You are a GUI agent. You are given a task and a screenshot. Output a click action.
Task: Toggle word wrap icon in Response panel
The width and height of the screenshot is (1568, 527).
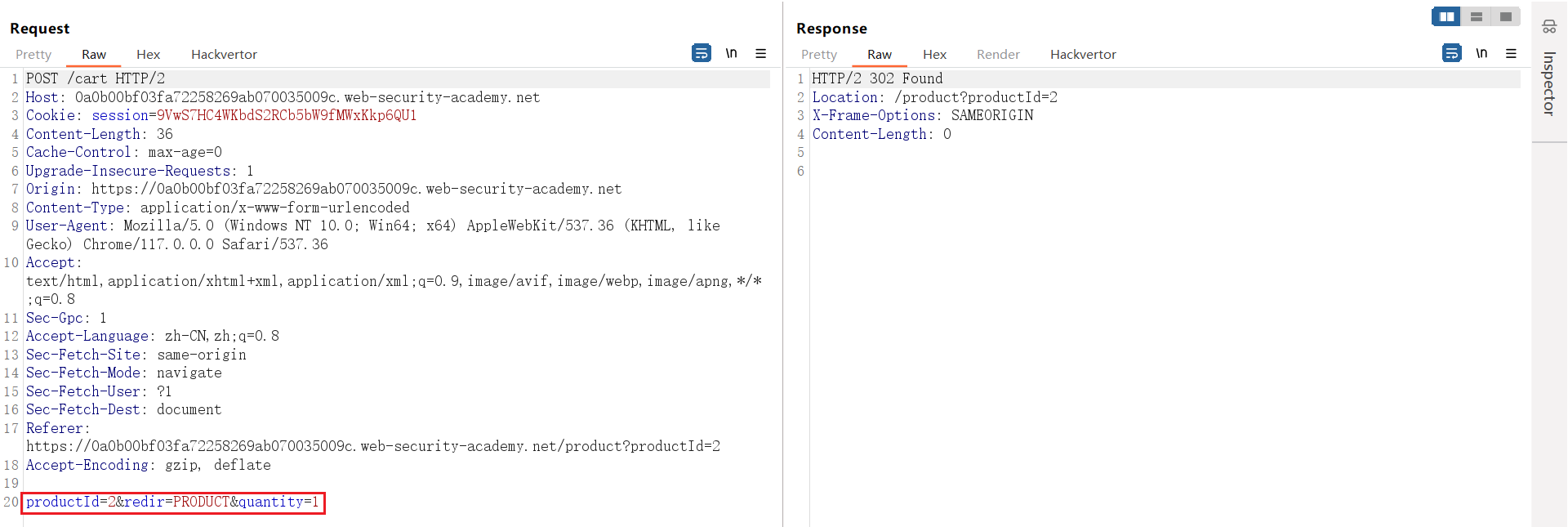click(1451, 53)
